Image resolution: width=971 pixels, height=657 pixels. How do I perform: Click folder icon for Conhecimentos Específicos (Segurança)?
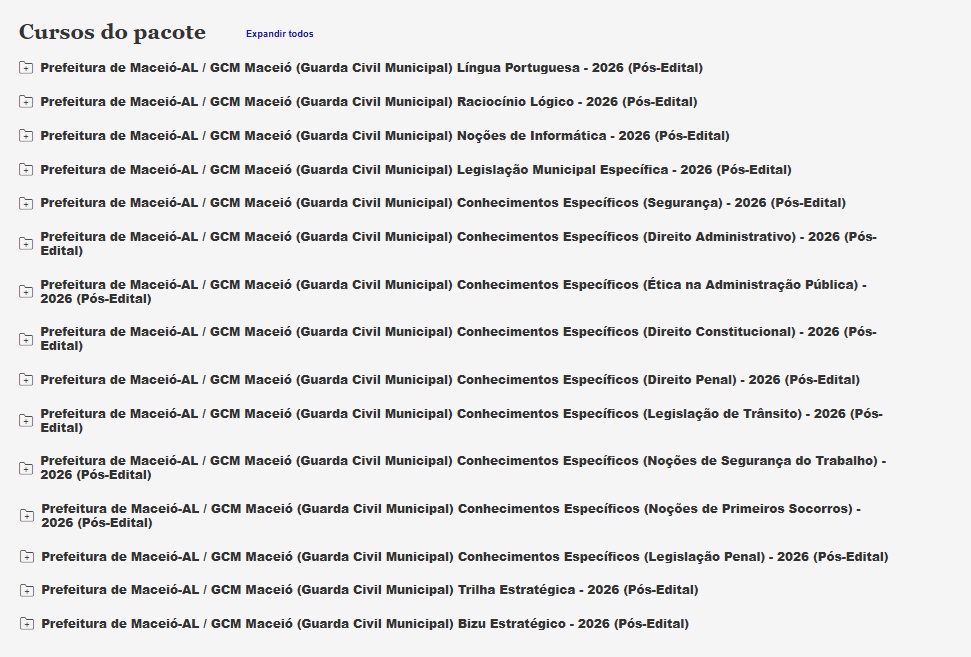click(26, 204)
